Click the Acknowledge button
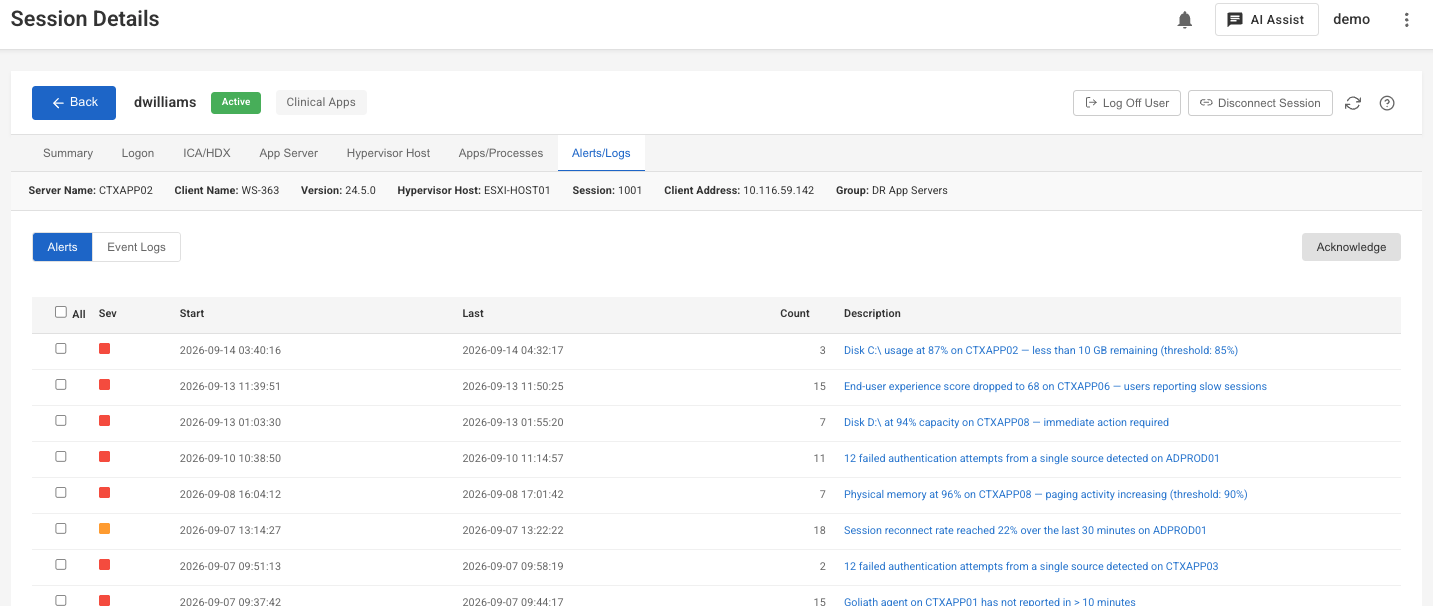The width and height of the screenshot is (1433, 606). point(1351,247)
